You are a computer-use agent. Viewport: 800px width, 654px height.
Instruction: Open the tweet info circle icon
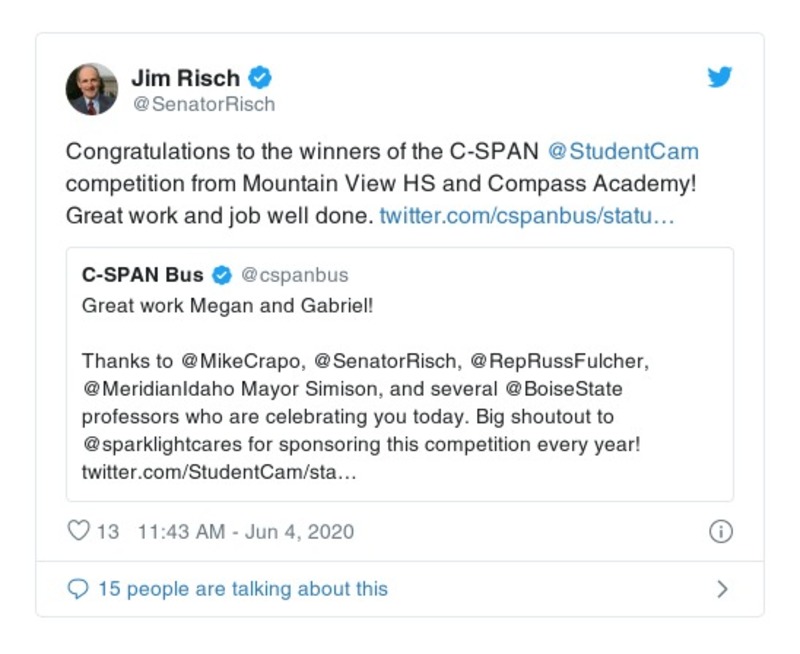[720, 532]
